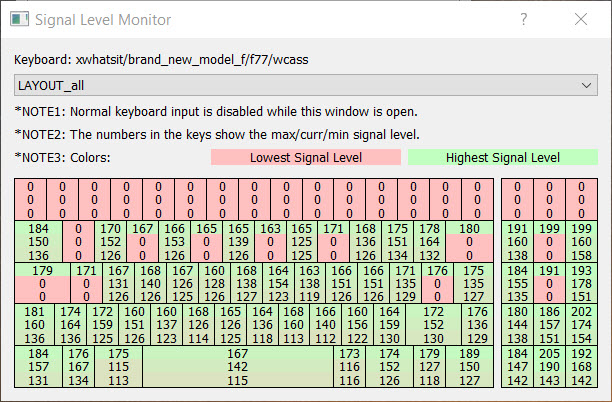Click the Signal Level Monitor title text
The height and width of the screenshot is (402, 612).
[103, 20]
